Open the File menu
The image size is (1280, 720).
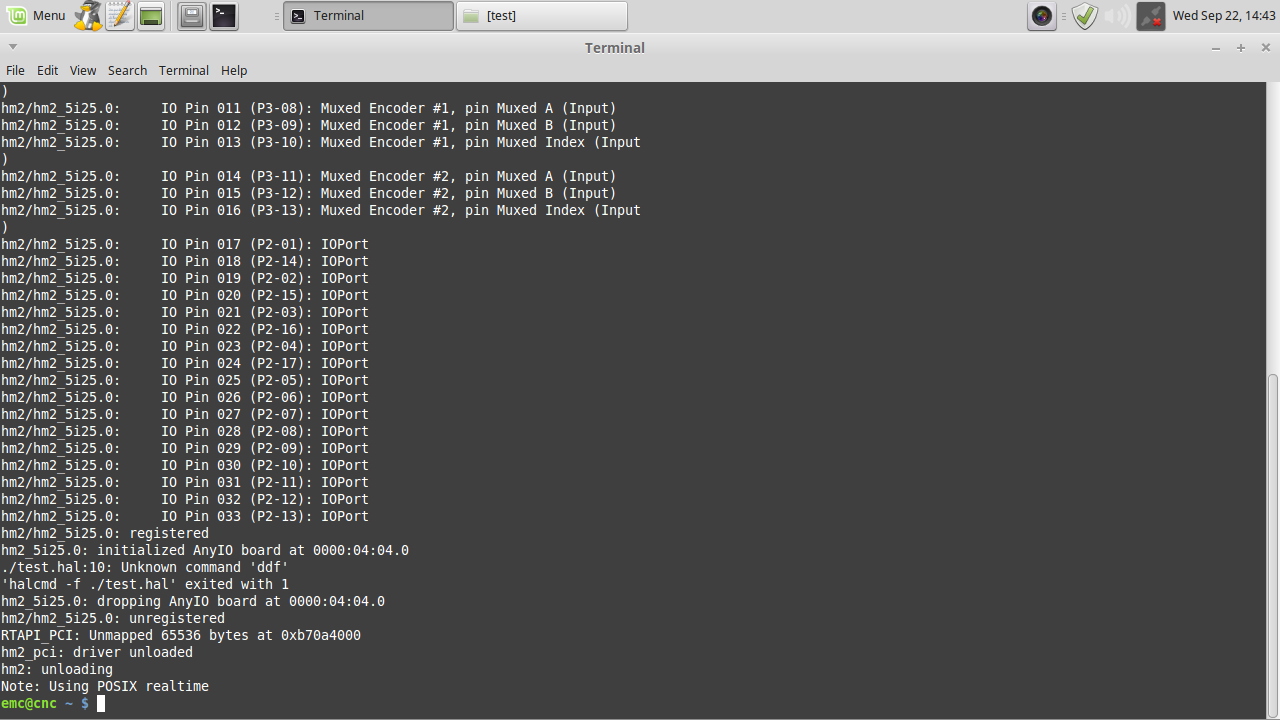(x=15, y=70)
